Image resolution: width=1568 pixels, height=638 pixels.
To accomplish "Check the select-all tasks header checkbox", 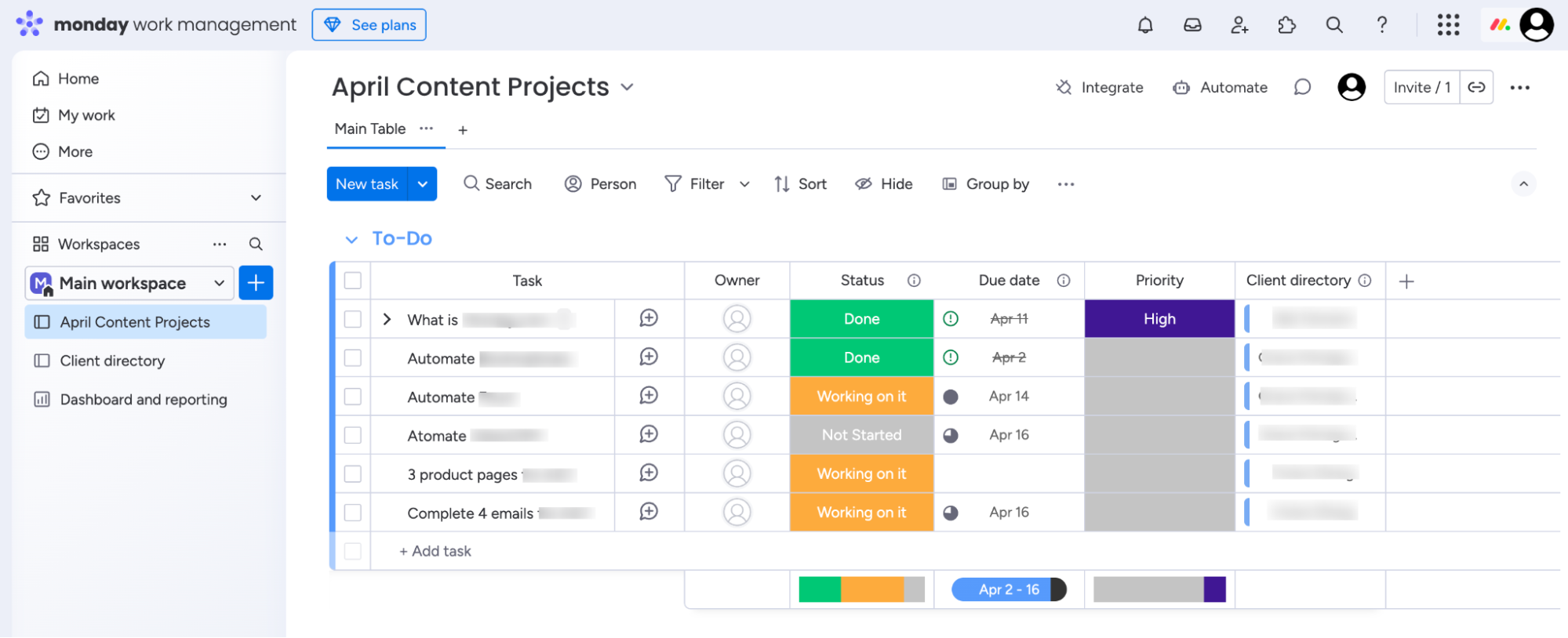I will 353,281.
